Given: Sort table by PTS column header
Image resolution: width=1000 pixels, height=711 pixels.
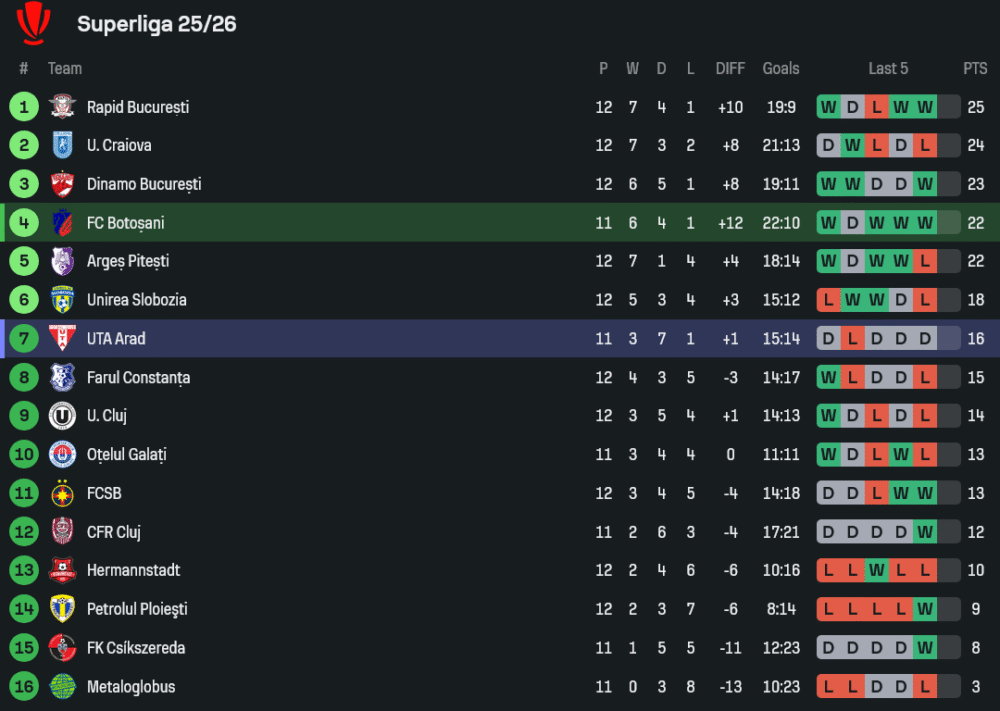Looking at the screenshot, I should click(975, 68).
